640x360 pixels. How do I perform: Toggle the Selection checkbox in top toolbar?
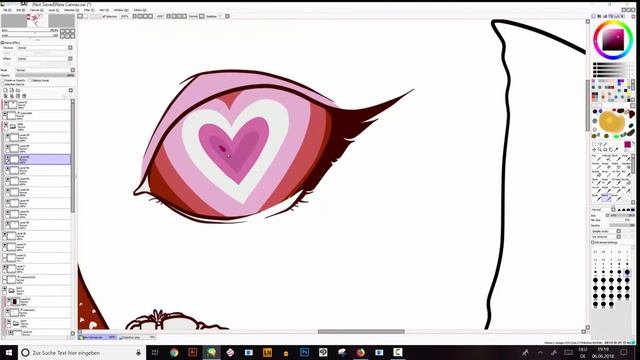click(x=104, y=16)
